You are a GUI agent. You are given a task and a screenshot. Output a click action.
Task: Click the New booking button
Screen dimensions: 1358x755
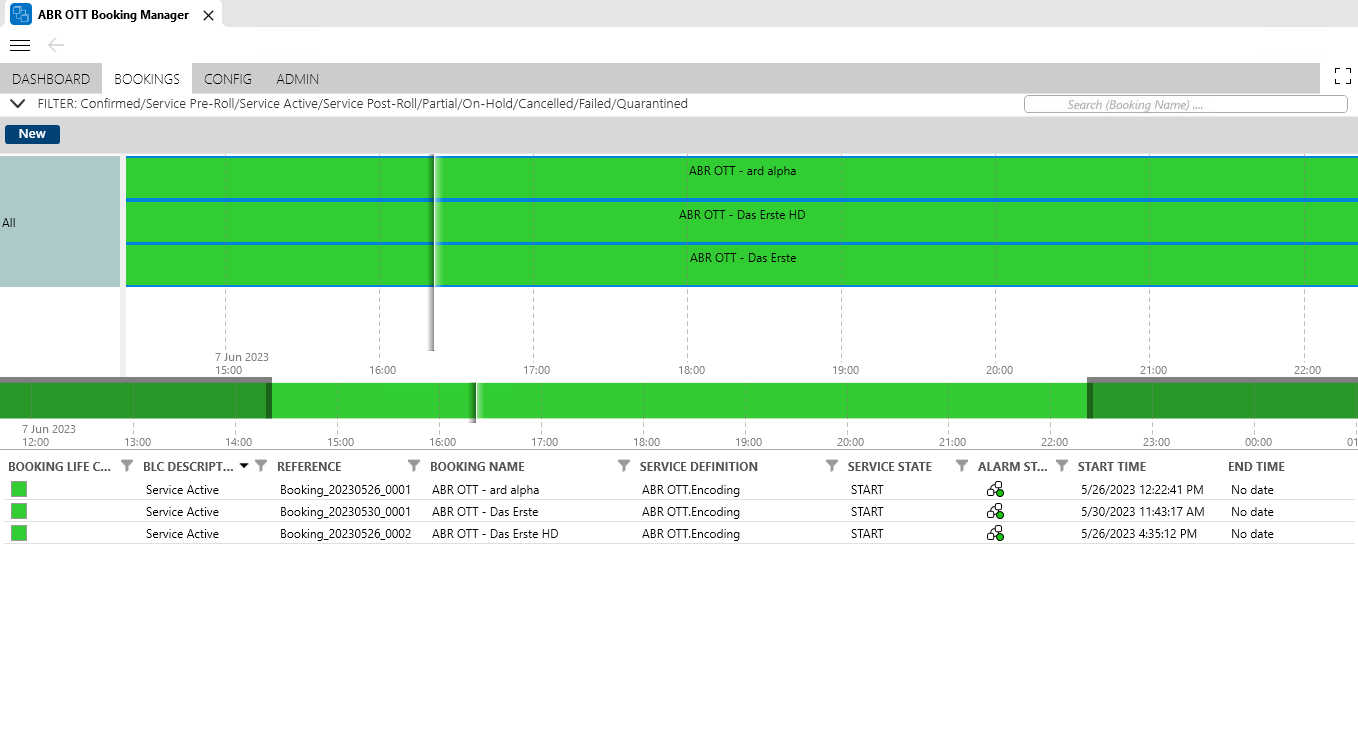[x=32, y=134]
